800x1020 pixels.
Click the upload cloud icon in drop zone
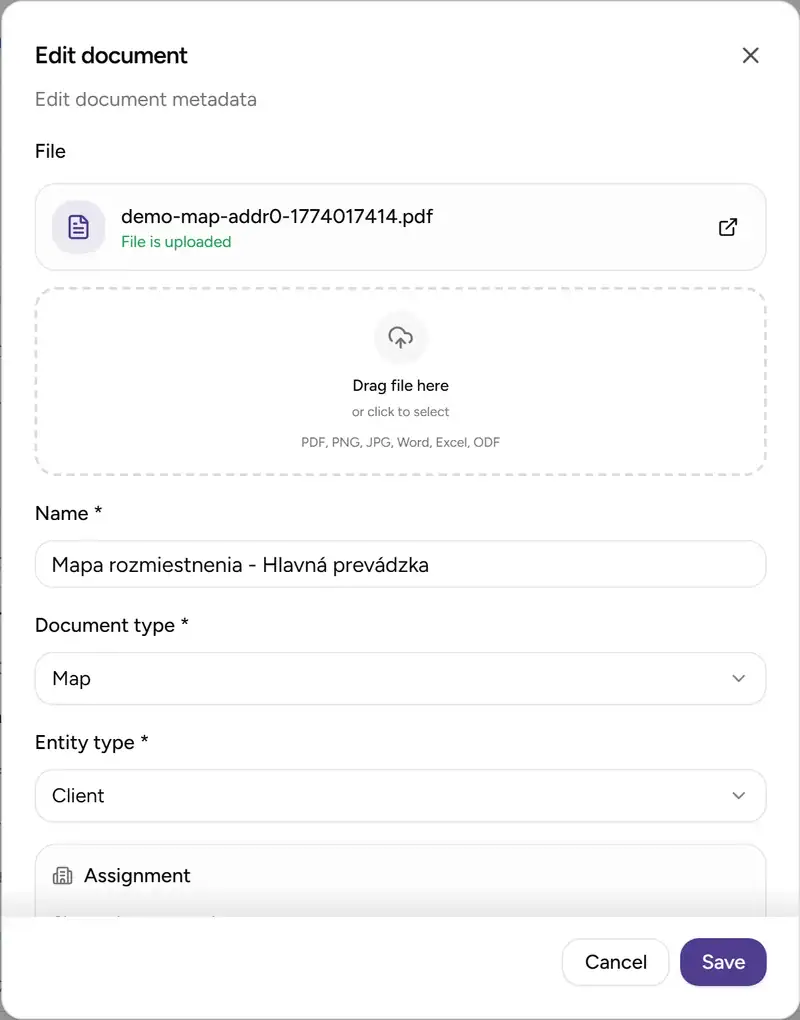pyautogui.click(x=400, y=337)
